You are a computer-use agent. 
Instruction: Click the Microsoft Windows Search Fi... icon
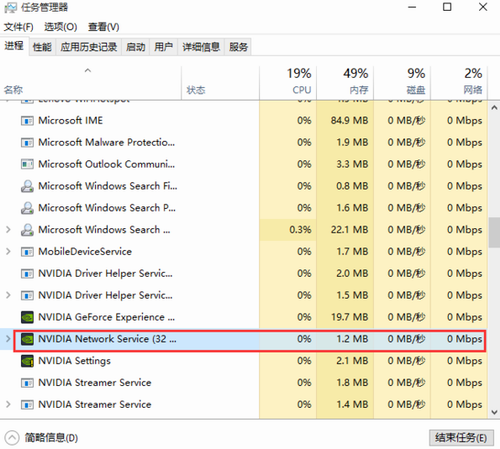(x=27, y=186)
